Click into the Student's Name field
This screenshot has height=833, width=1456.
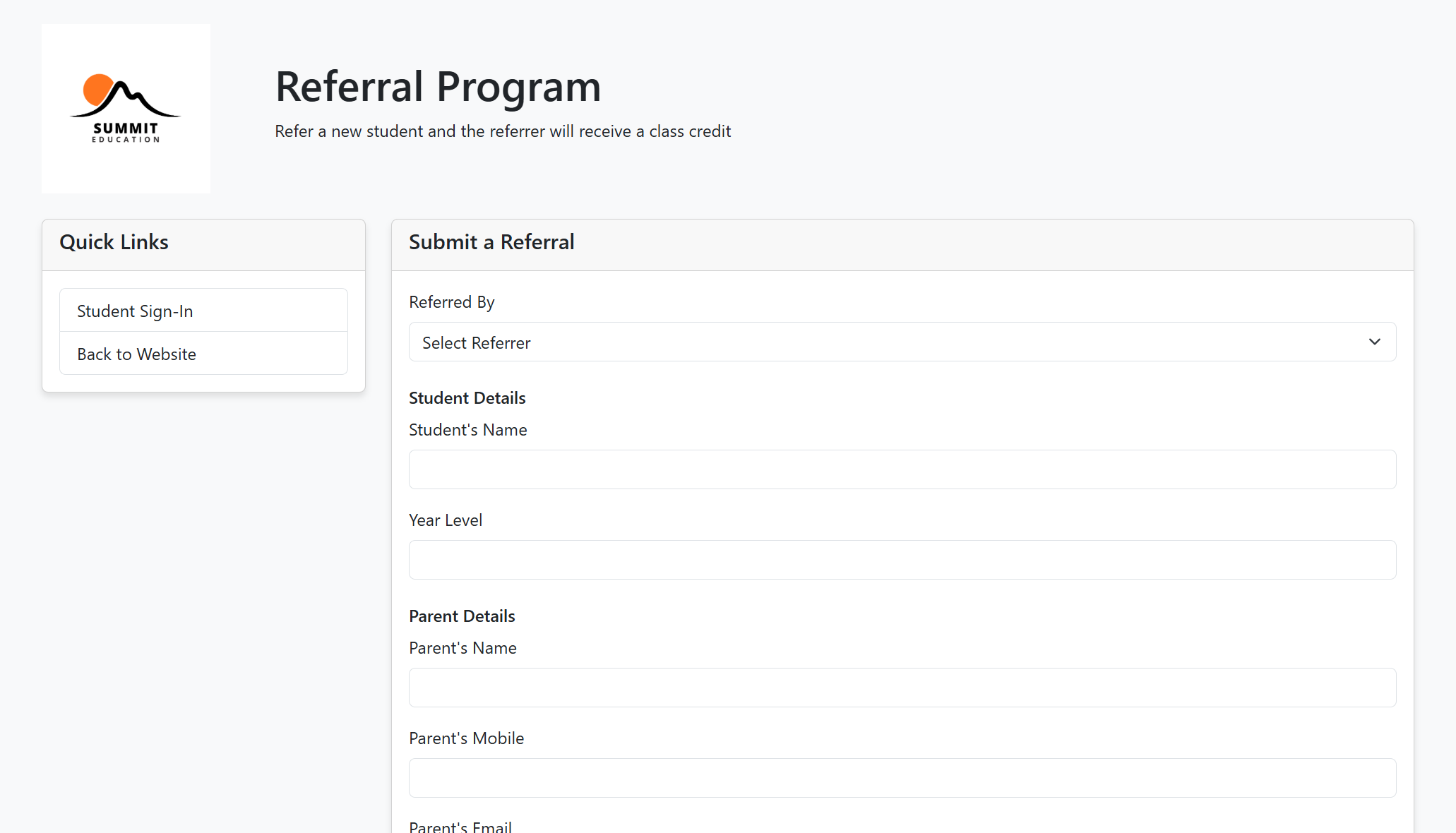[902, 469]
